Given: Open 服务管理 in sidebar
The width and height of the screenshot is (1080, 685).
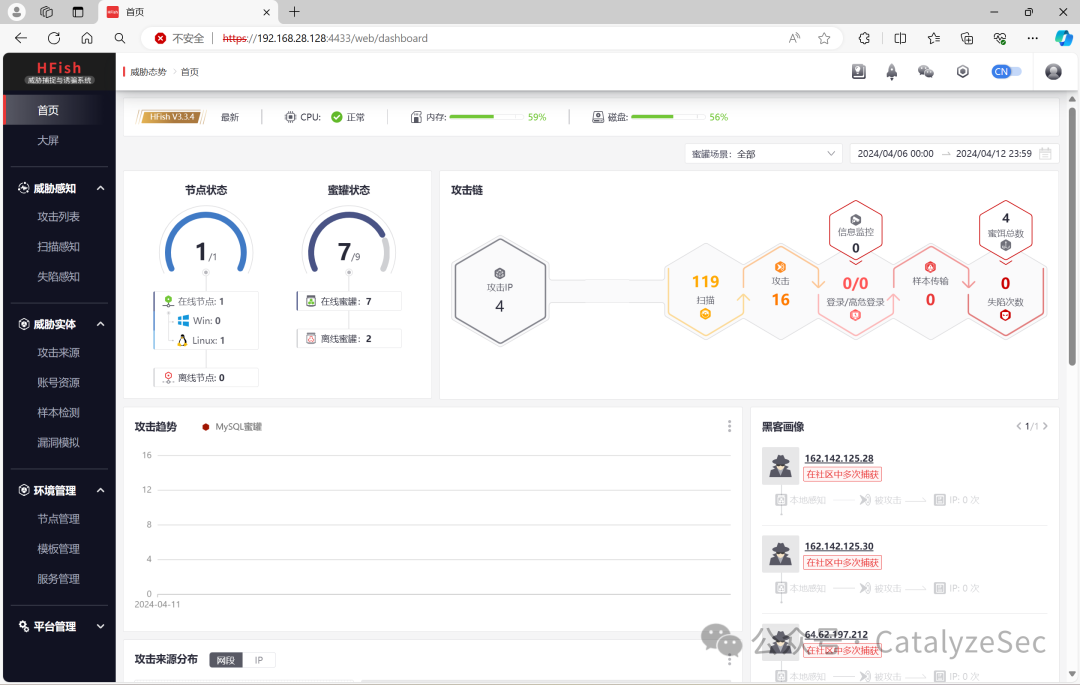Looking at the screenshot, I should coord(59,579).
